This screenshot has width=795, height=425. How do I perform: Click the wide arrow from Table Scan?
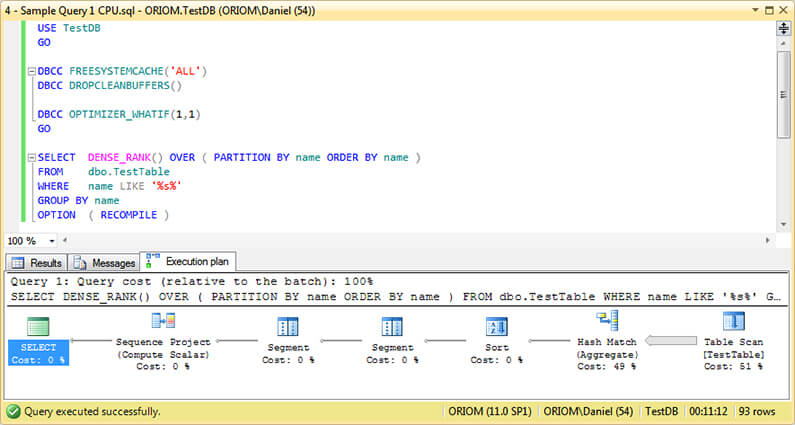point(670,341)
